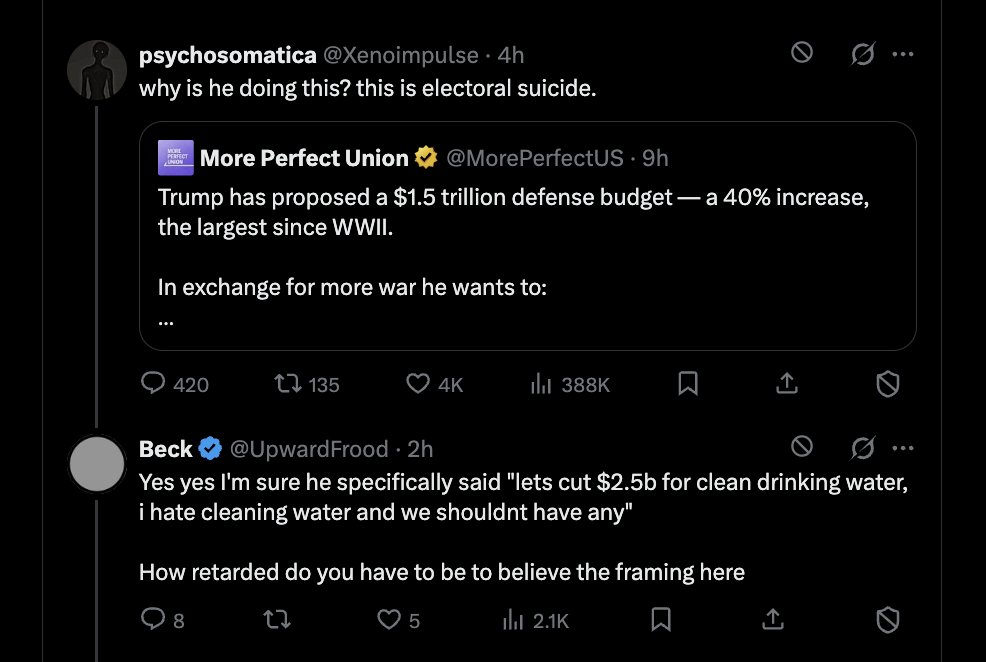
Task: Like Beck's reply with 5 likes
Action: [389, 621]
